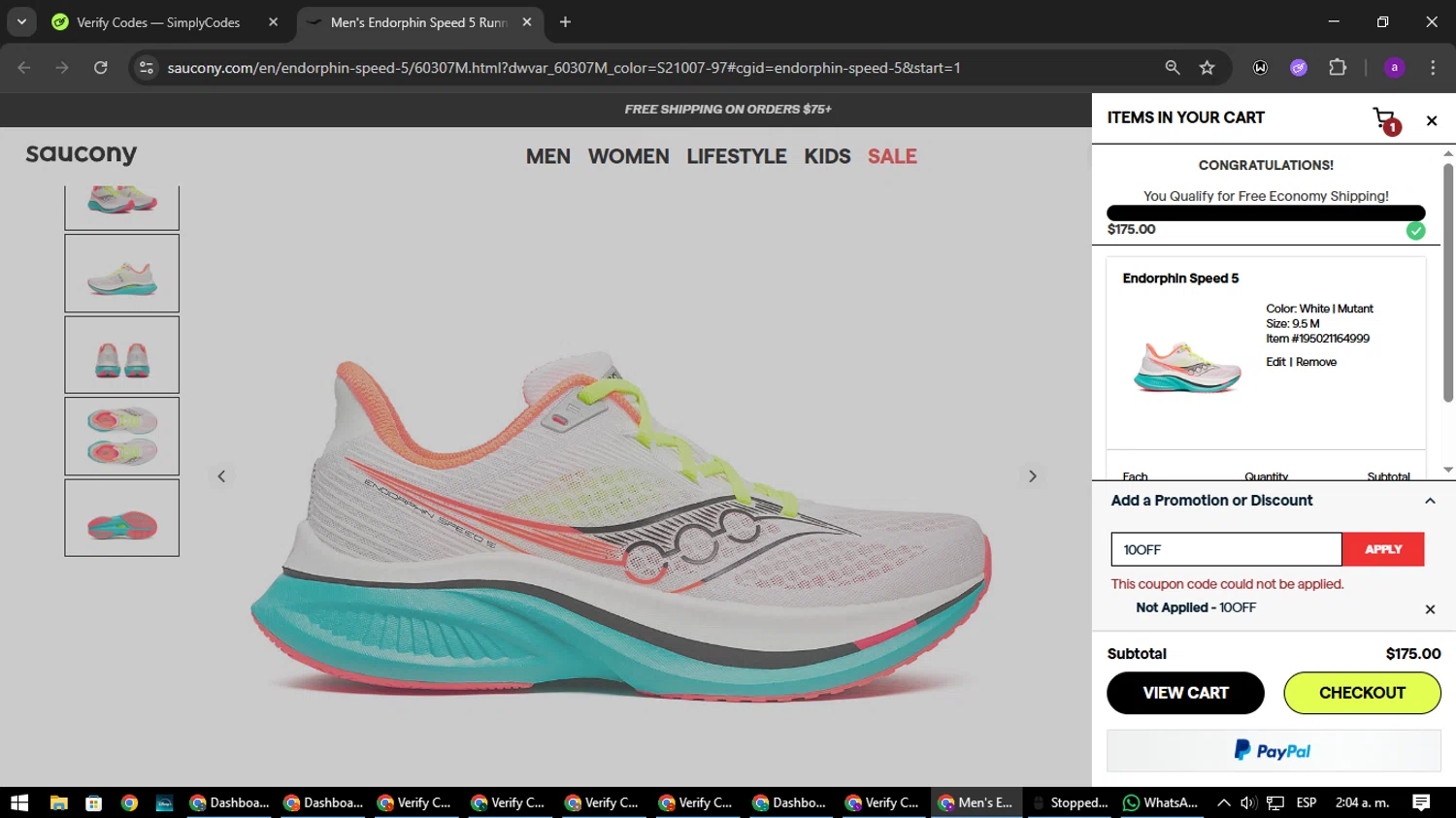This screenshot has width=1456, height=818.
Task: Show previous product image
Action: [221, 476]
